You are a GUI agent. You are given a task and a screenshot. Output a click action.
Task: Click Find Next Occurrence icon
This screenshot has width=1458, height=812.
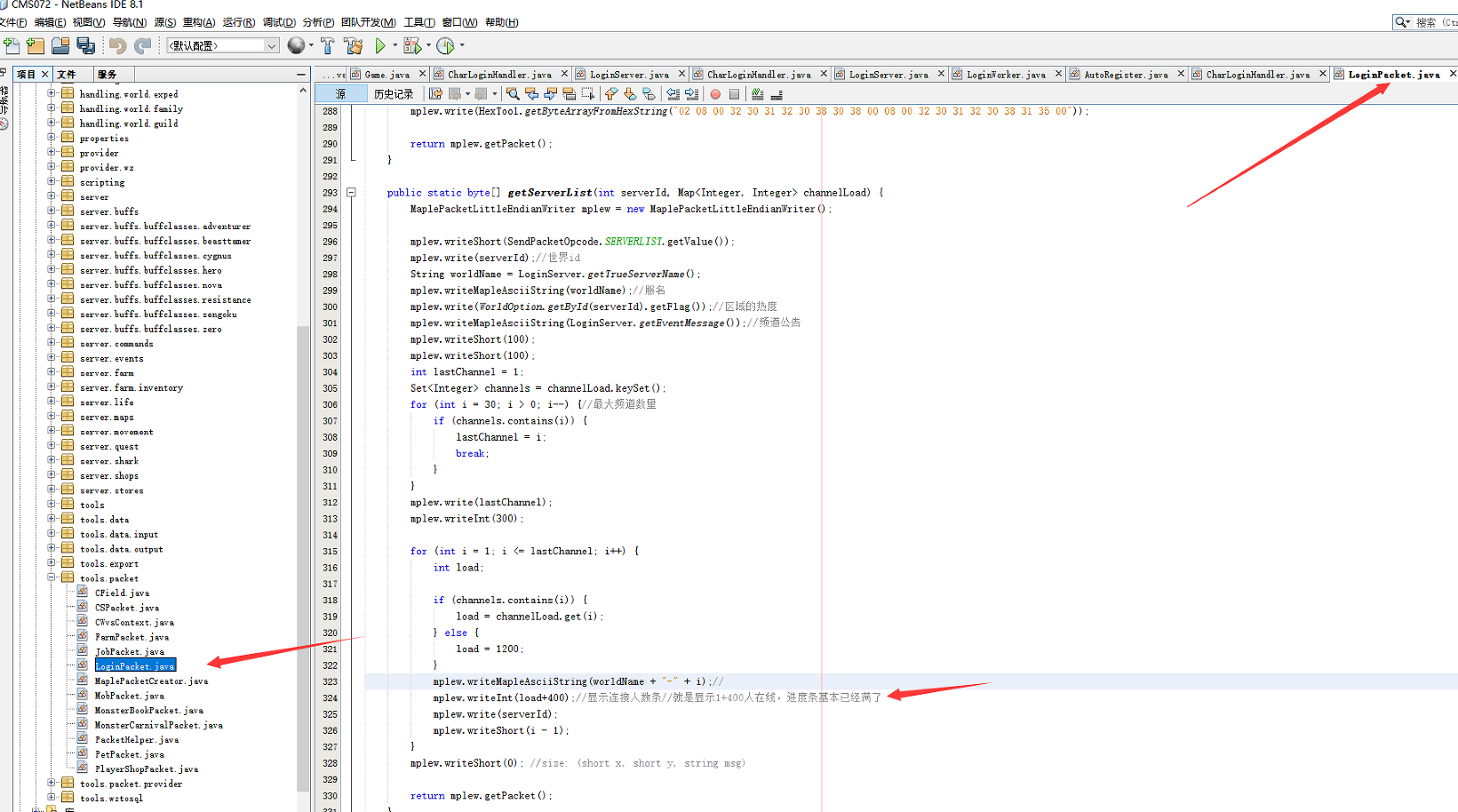tap(550, 93)
